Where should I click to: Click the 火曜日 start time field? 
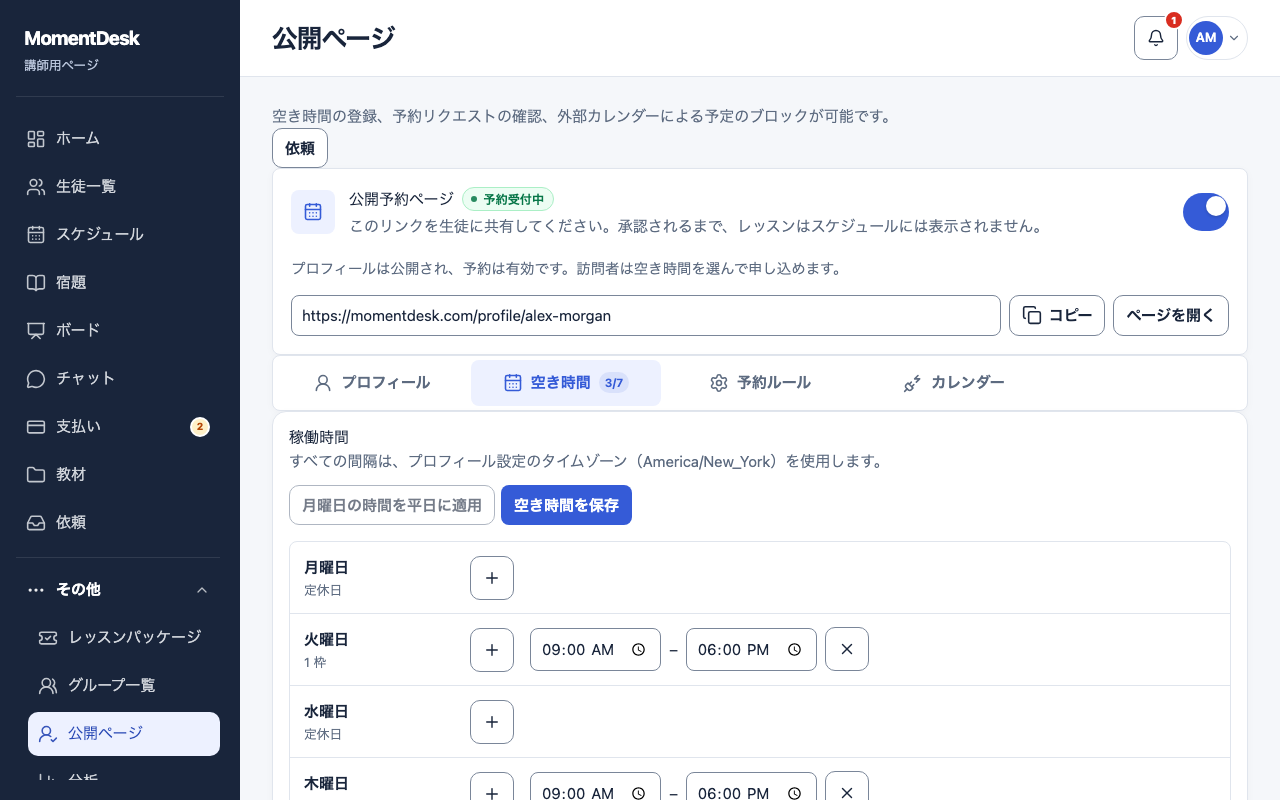(x=595, y=650)
